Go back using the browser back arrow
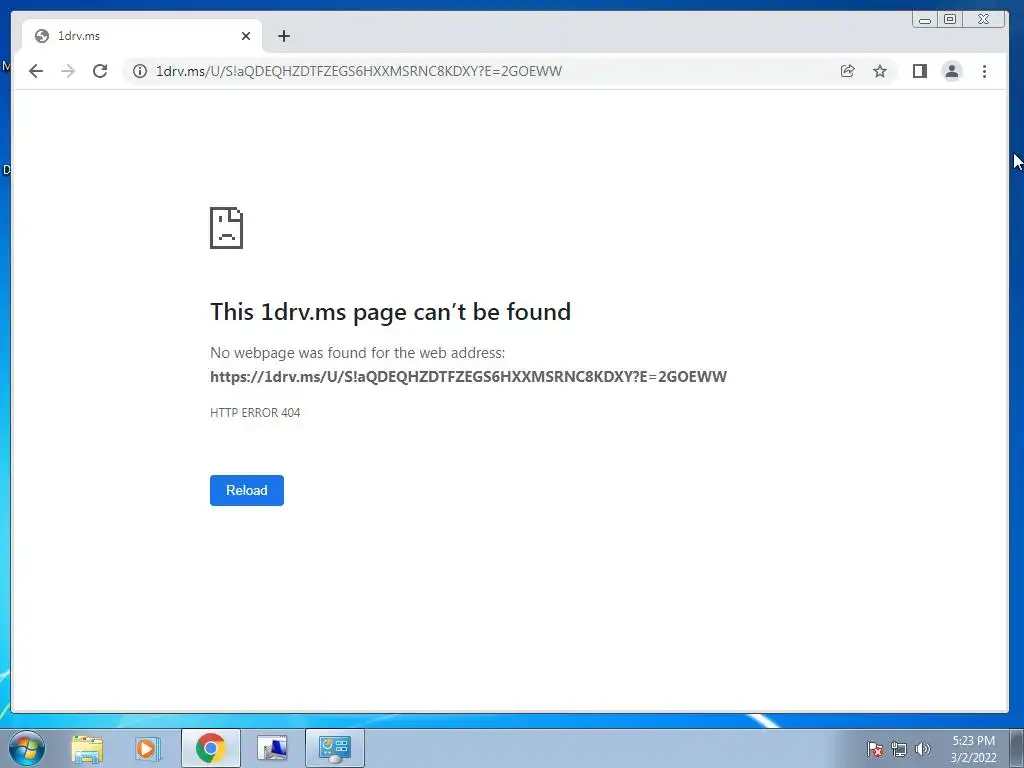1024x768 pixels. pyautogui.click(x=36, y=71)
